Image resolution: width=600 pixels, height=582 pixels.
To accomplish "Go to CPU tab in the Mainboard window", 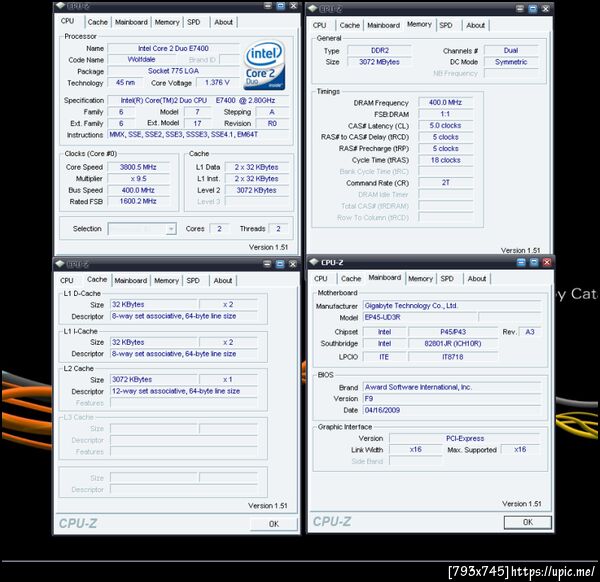I will 321,279.
